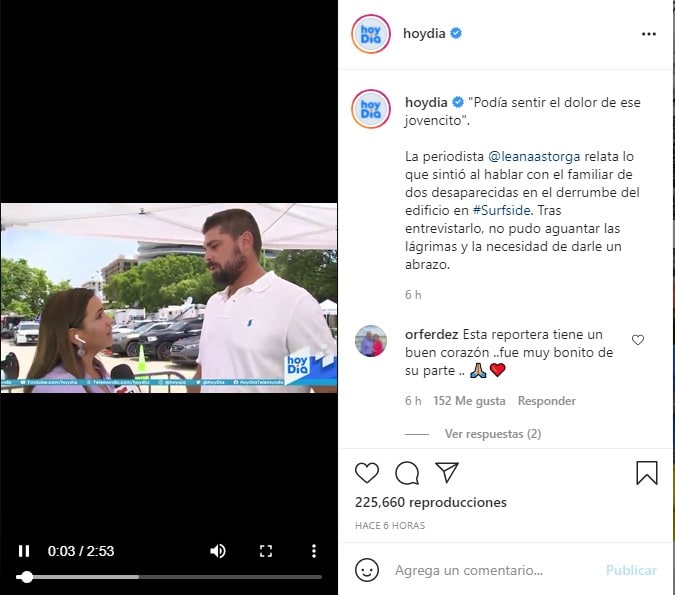Click the video progress bar
This screenshot has height=595, width=675.
click(x=169, y=577)
